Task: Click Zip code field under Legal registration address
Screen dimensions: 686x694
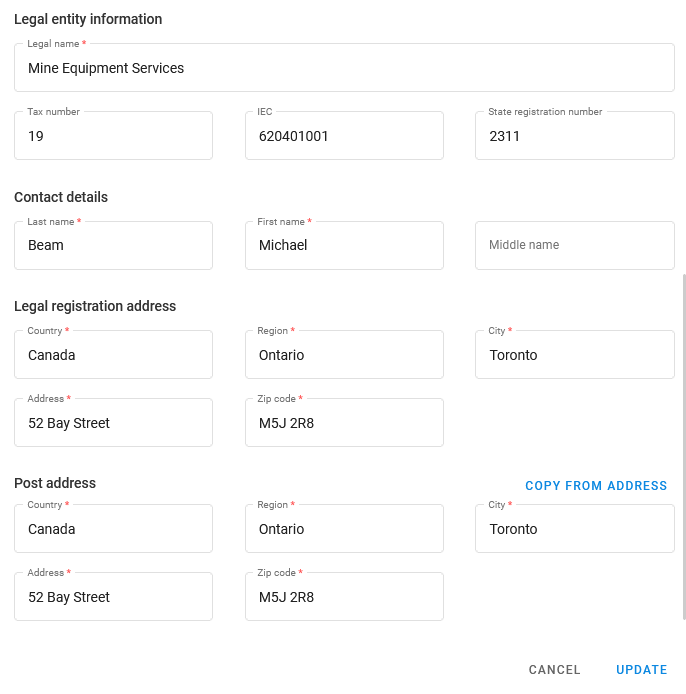Action: 344,423
